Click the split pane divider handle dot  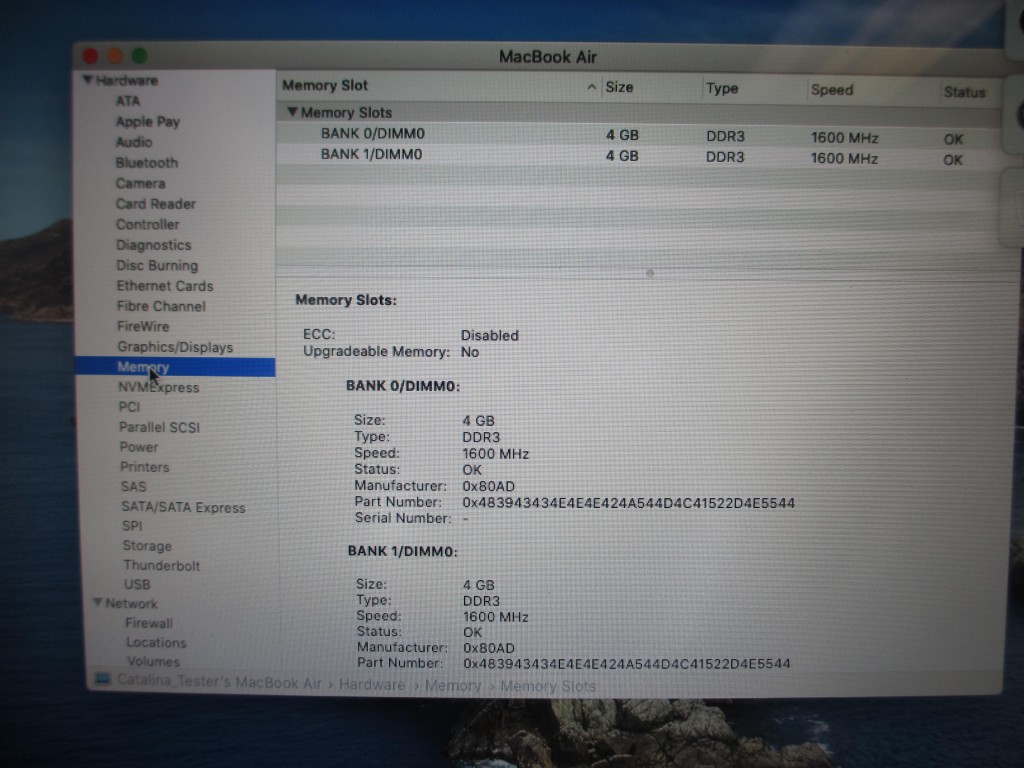pos(650,273)
